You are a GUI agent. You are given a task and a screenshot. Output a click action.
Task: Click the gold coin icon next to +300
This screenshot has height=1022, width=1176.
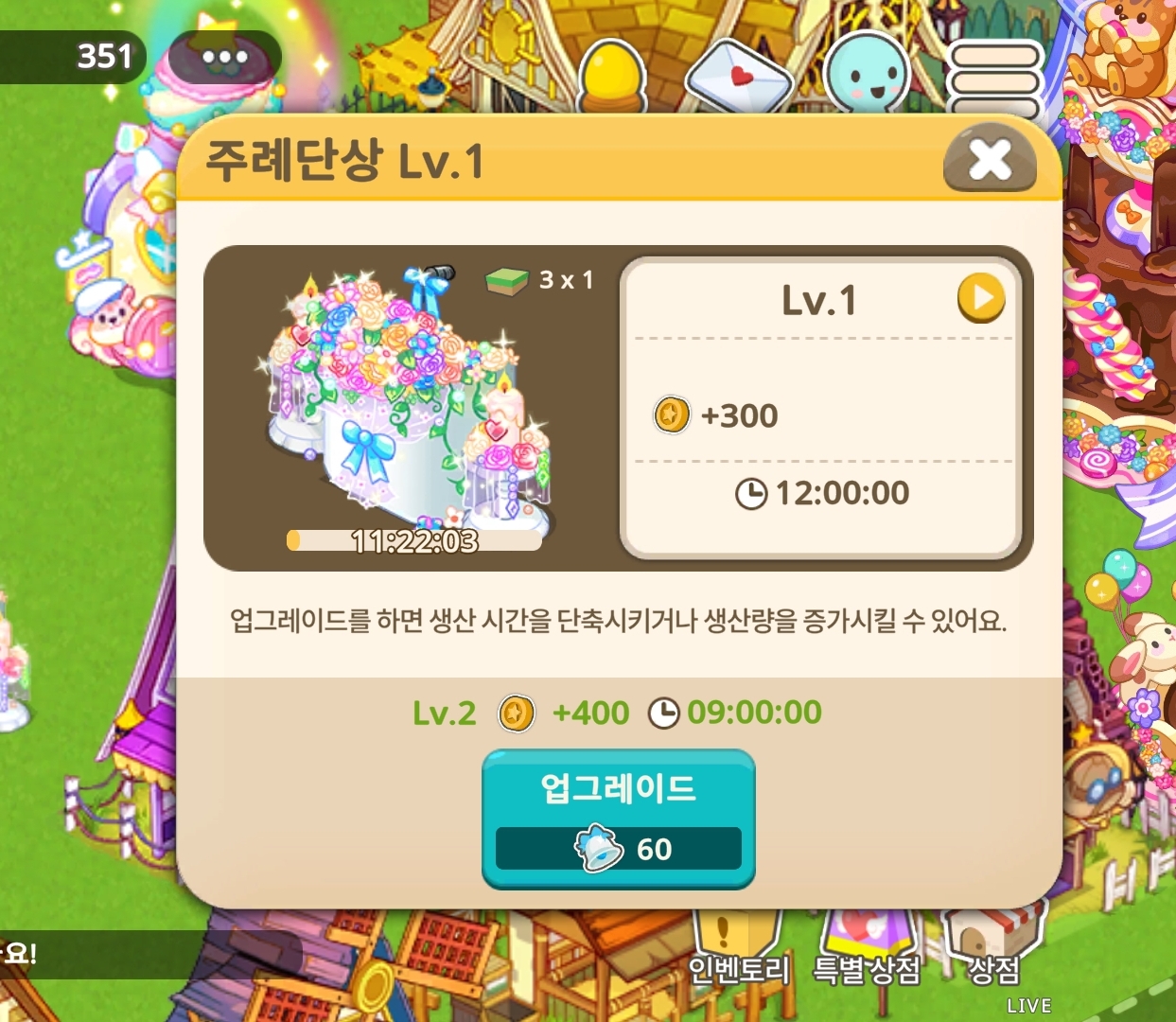tap(672, 414)
